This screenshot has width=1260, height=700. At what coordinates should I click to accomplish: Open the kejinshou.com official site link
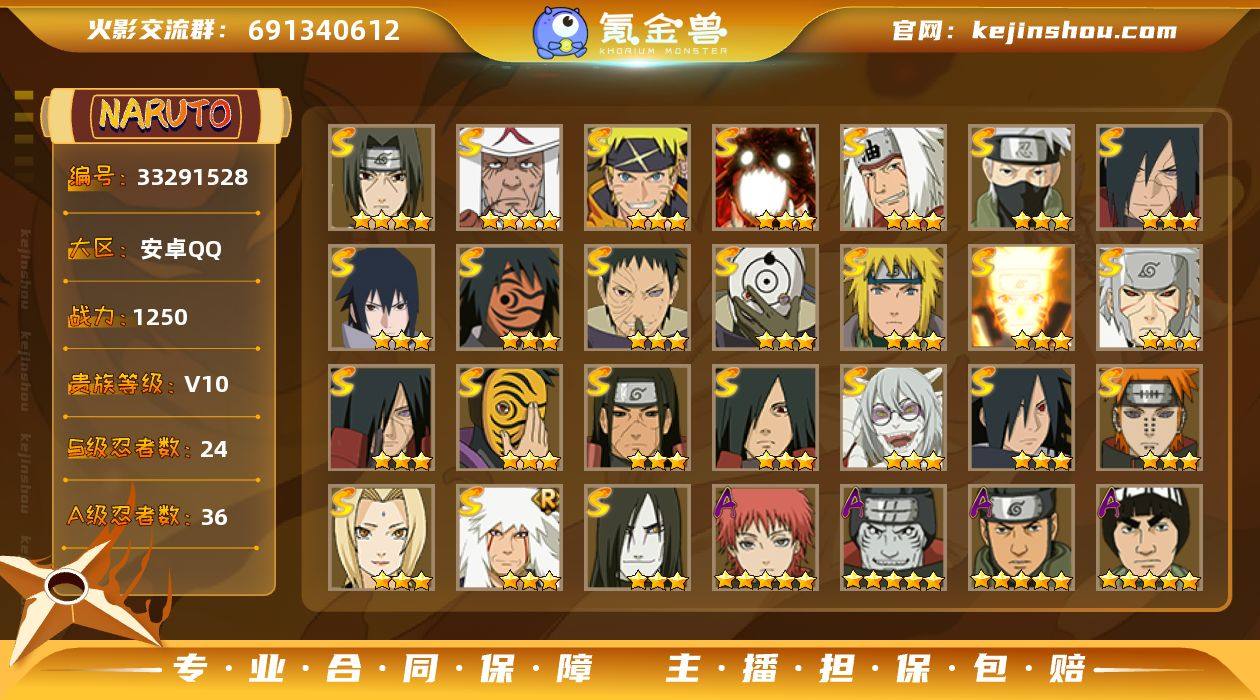[x=1074, y=31]
